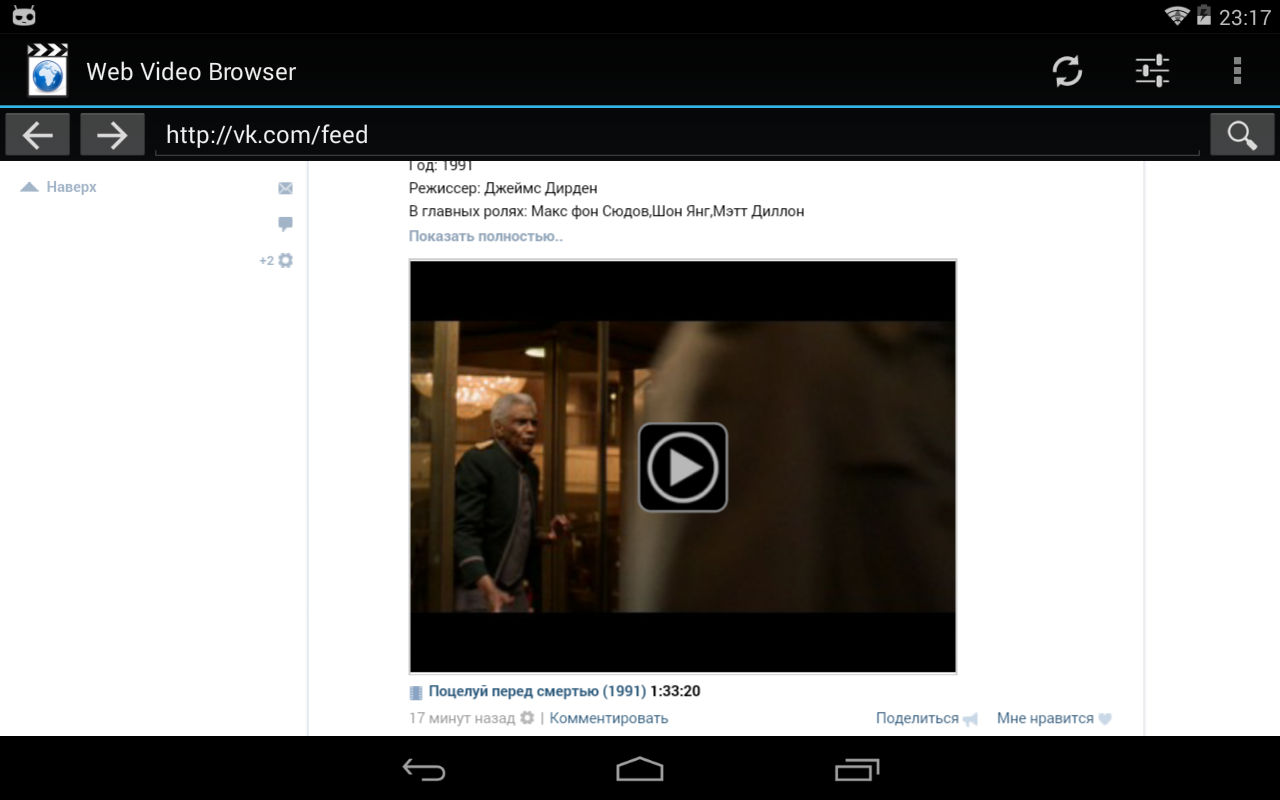
Task: Like the post with Мне нравится
Action: click(x=1045, y=718)
